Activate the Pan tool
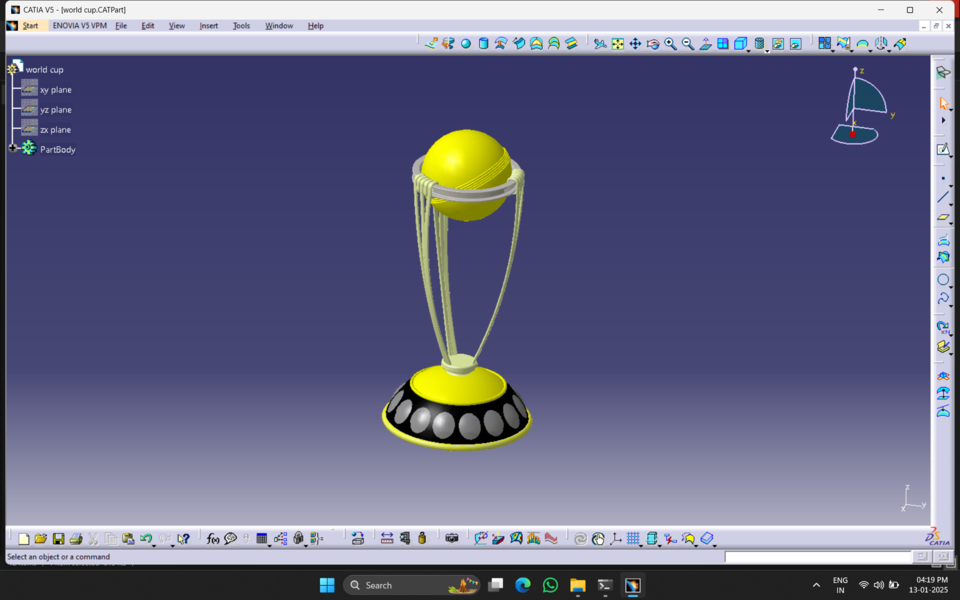The image size is (960, 600). click(634, 44)
